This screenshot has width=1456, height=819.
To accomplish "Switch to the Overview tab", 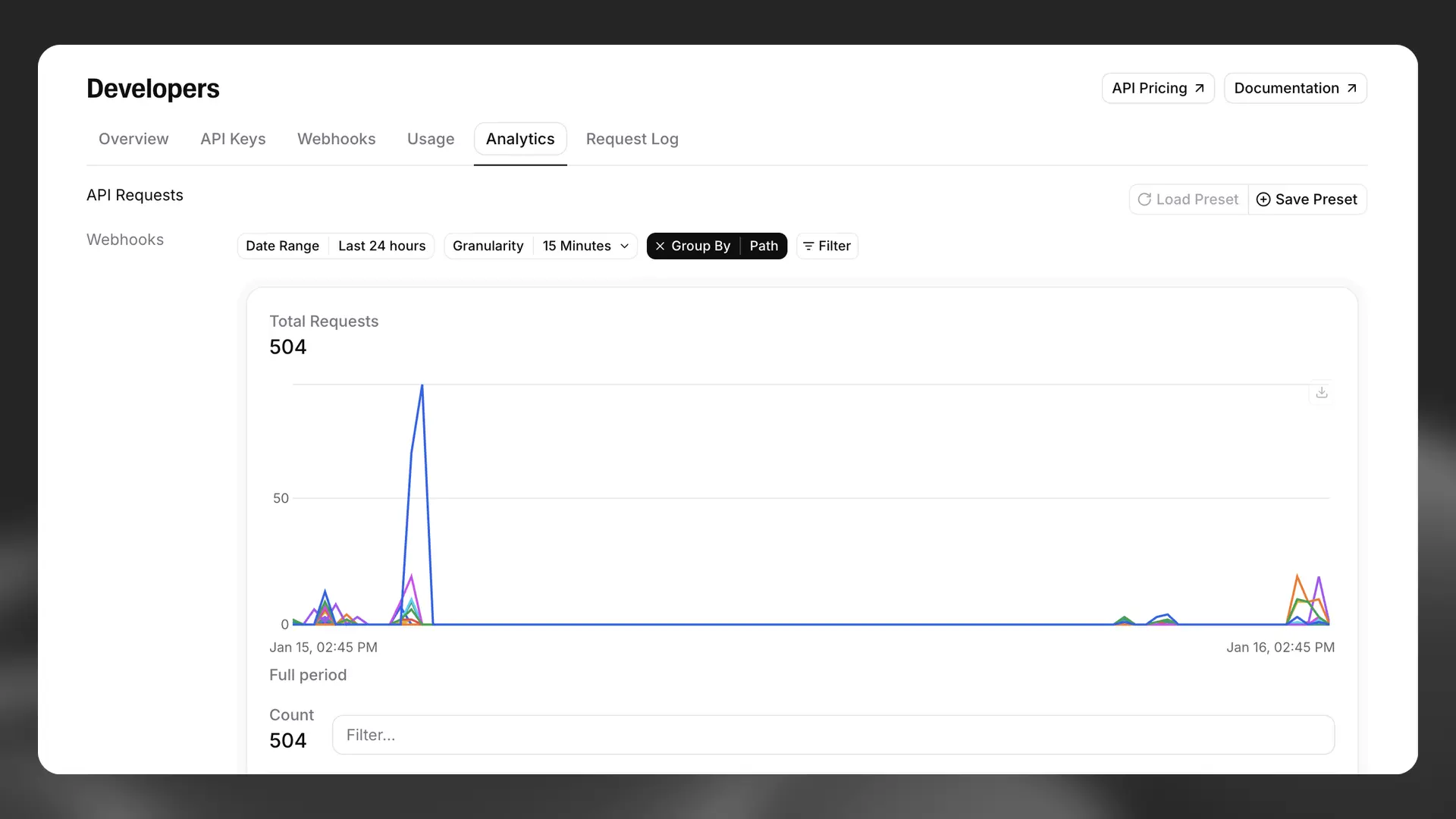I will (133, 139).
